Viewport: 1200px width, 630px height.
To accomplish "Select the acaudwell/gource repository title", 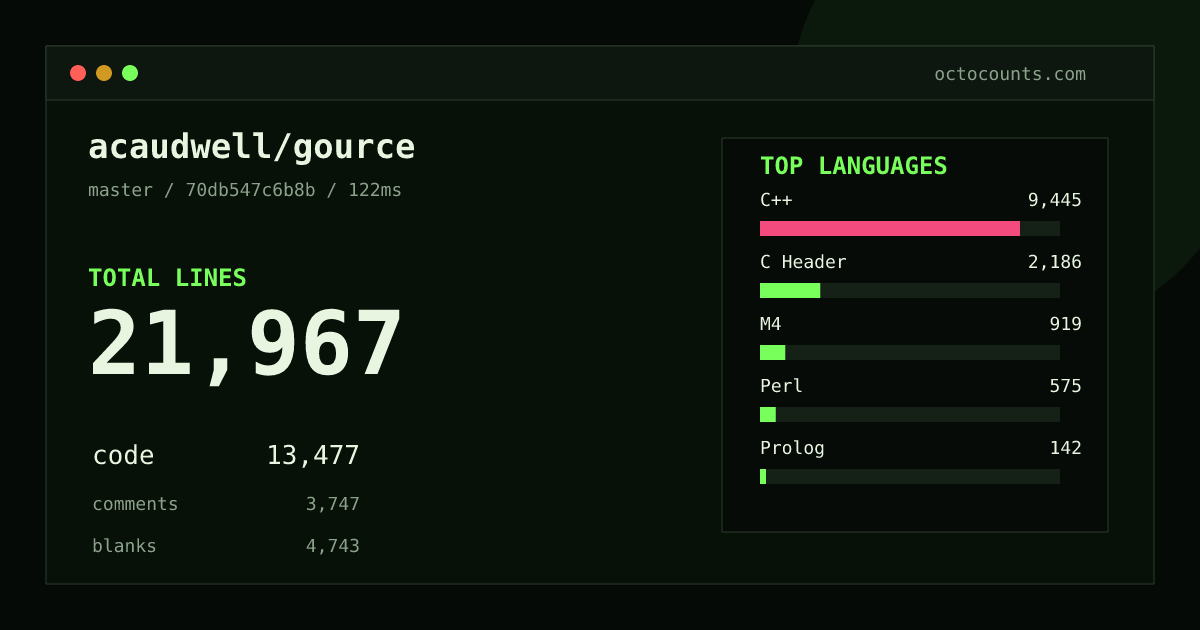I will pos(252,147).
